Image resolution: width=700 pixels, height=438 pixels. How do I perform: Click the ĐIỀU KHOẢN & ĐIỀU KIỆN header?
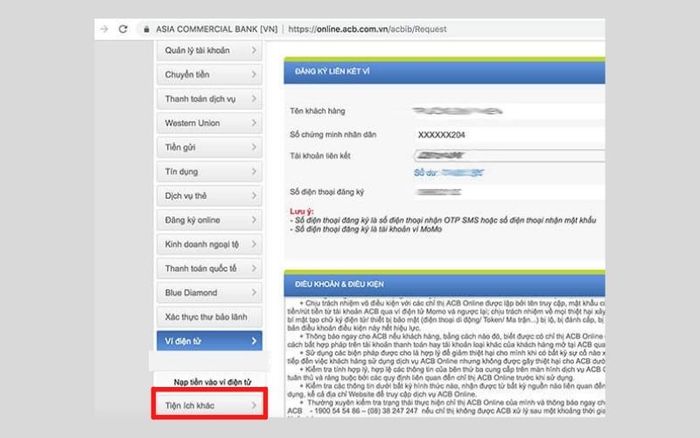pos(339,284)
